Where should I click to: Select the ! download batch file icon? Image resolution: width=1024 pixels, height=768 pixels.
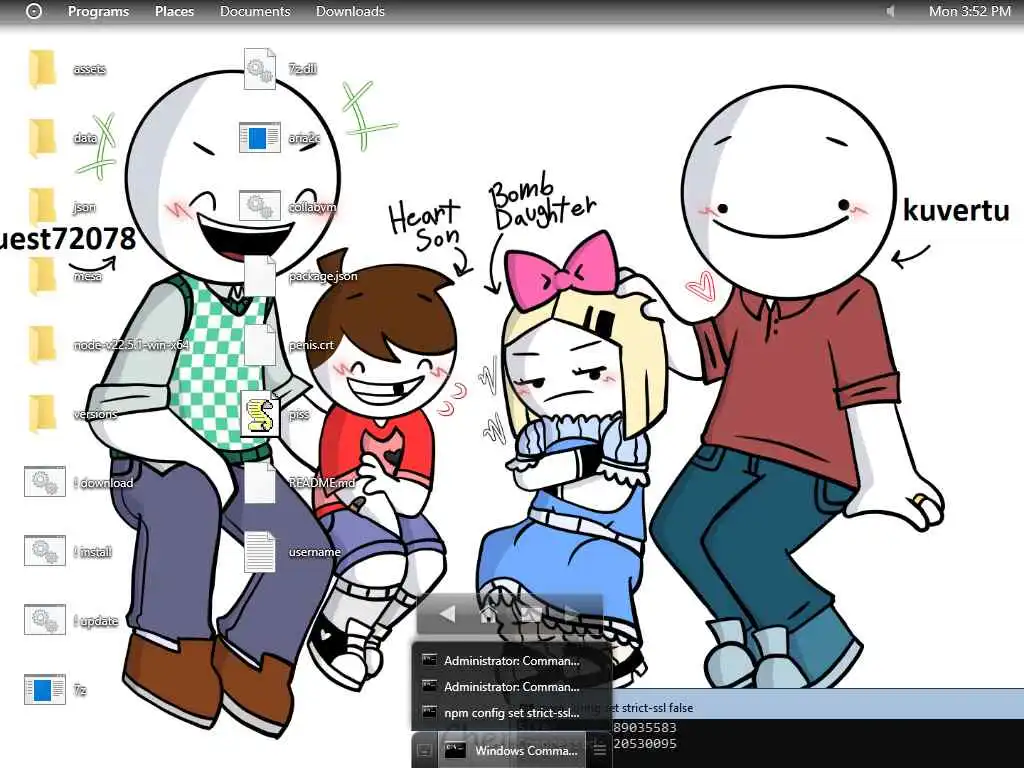coord(45,482)
